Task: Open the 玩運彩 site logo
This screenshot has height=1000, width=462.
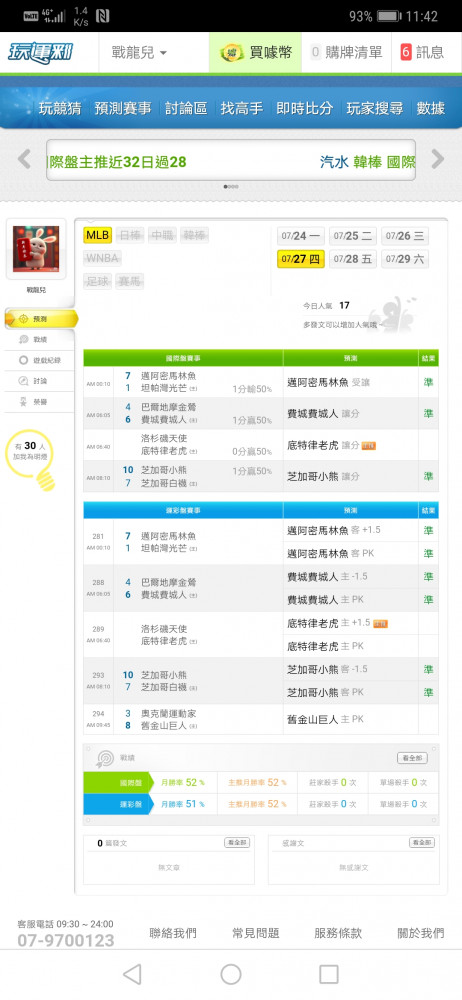Action: [41, 52]
